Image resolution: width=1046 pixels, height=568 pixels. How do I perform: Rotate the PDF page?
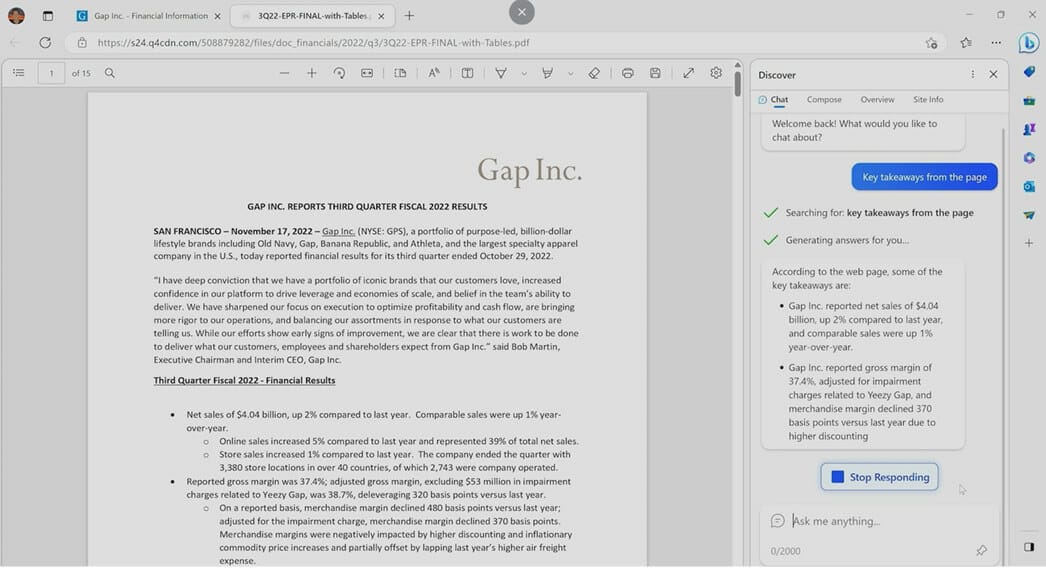[x=340, y=73]
